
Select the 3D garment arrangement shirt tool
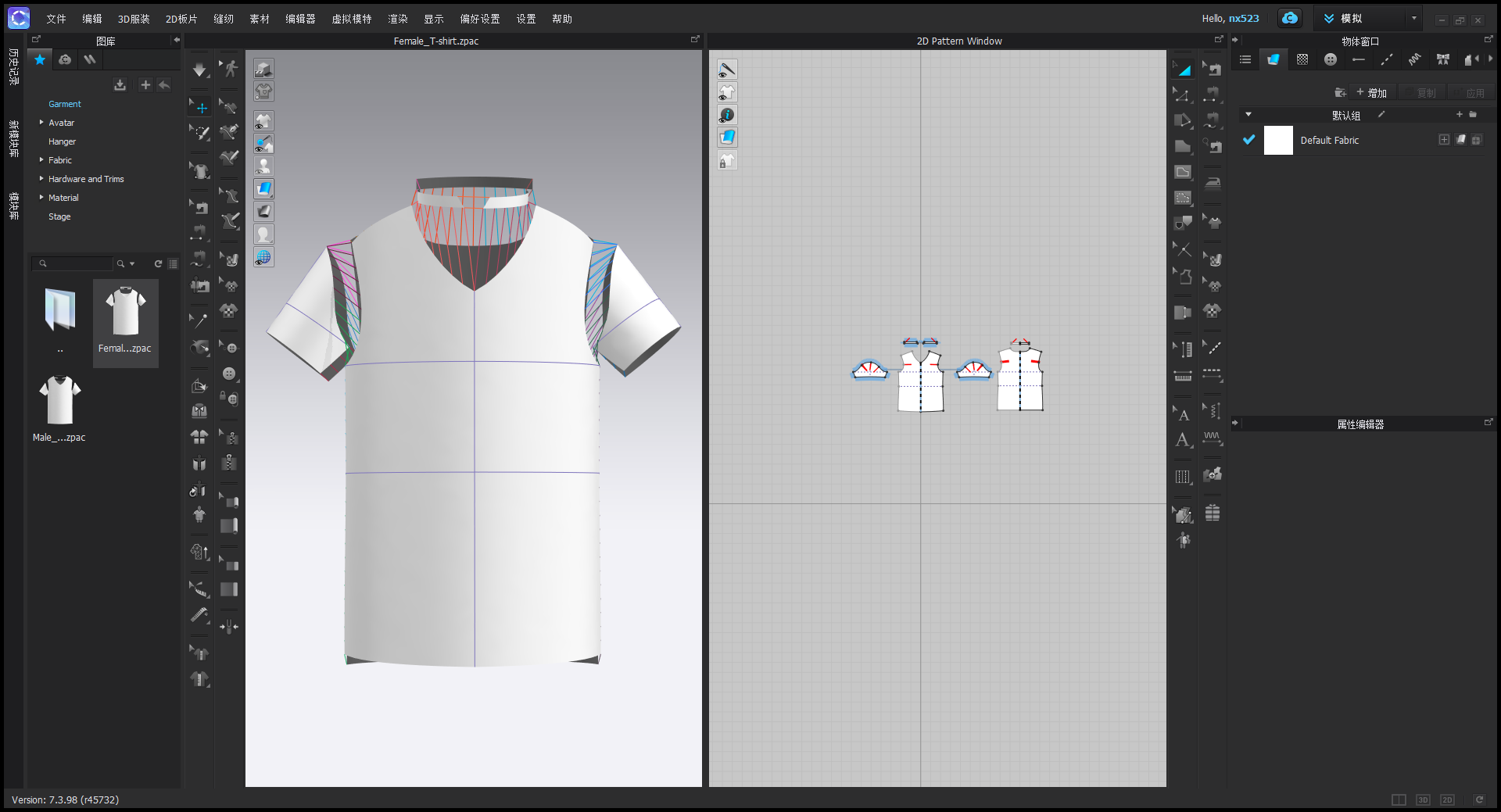coord(200,170)
